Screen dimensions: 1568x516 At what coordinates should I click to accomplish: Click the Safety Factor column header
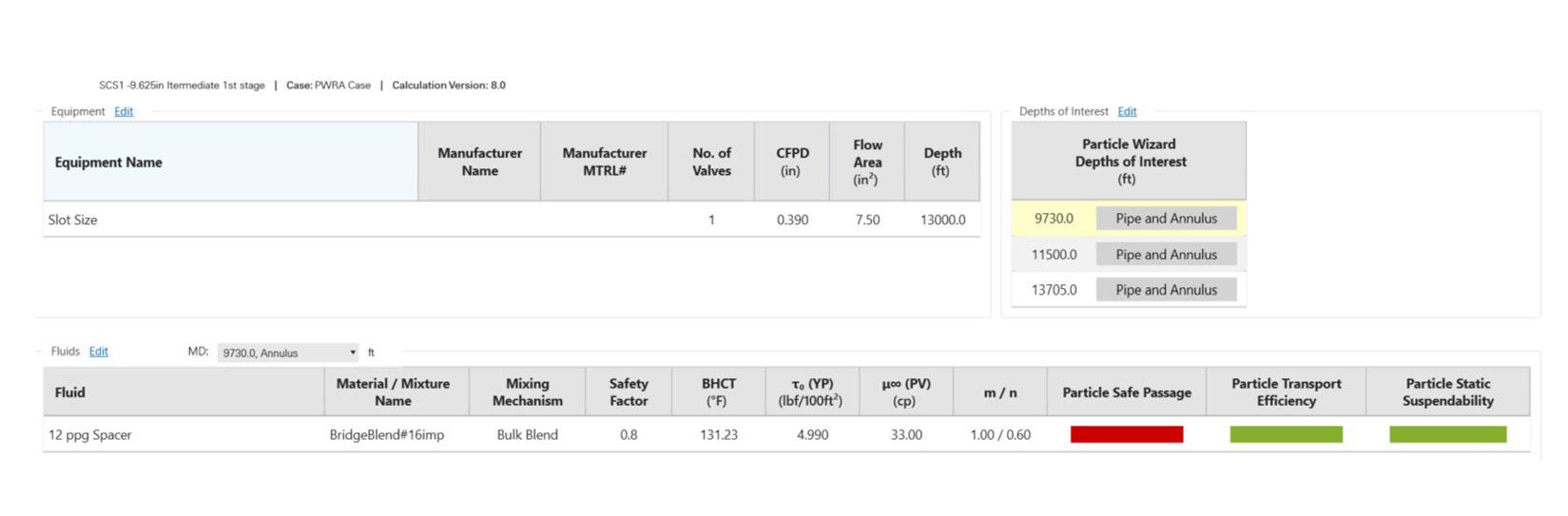(628, 392)
